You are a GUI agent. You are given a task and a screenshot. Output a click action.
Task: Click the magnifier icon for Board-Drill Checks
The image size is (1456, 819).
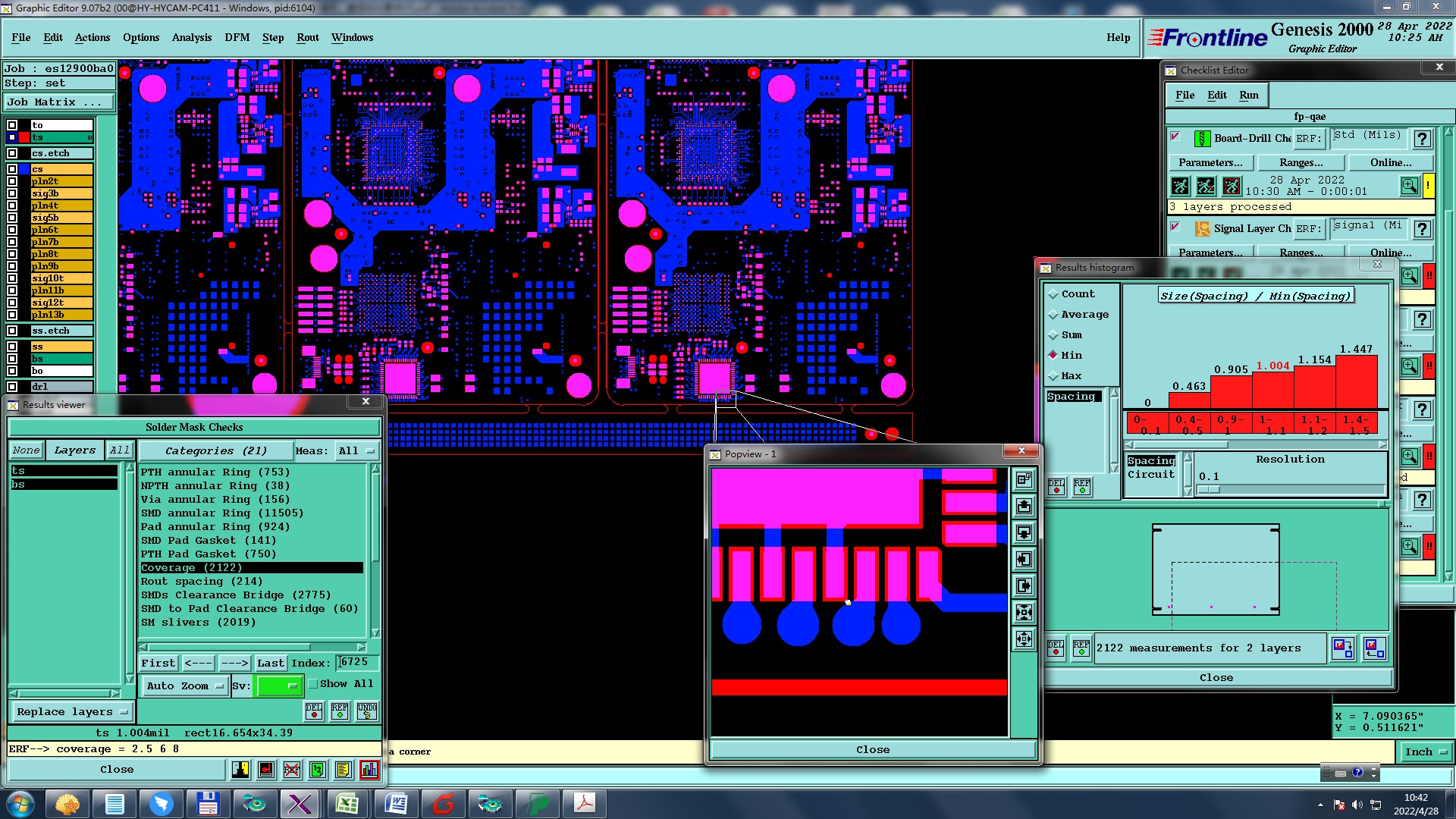pos(1409,186)
